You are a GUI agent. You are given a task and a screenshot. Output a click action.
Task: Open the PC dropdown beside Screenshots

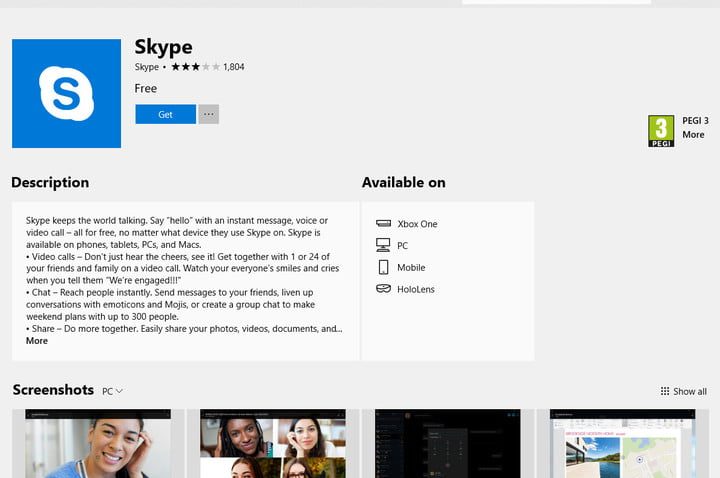coord(112,391)
